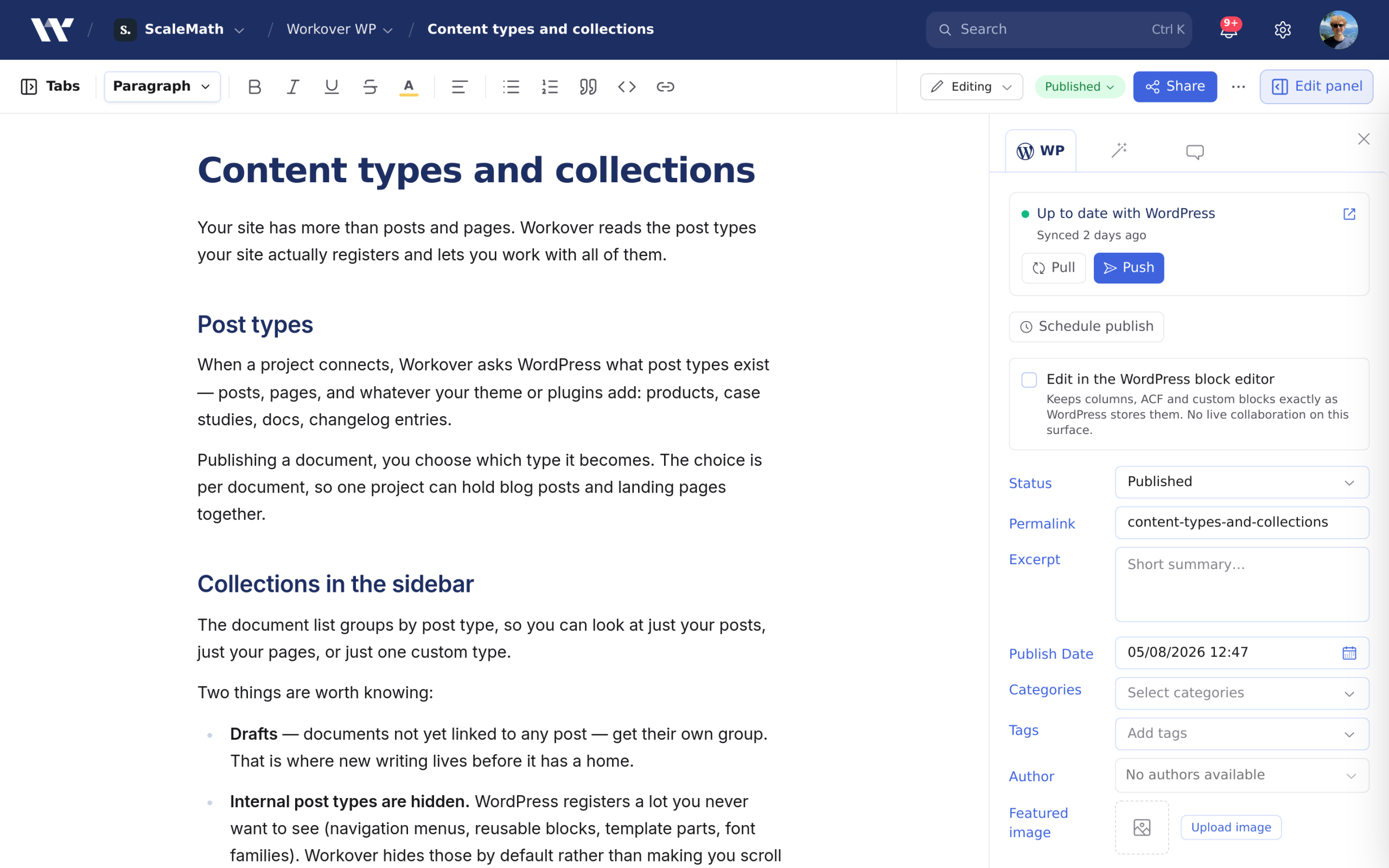Open the user profile avatar

point(1338,29)
